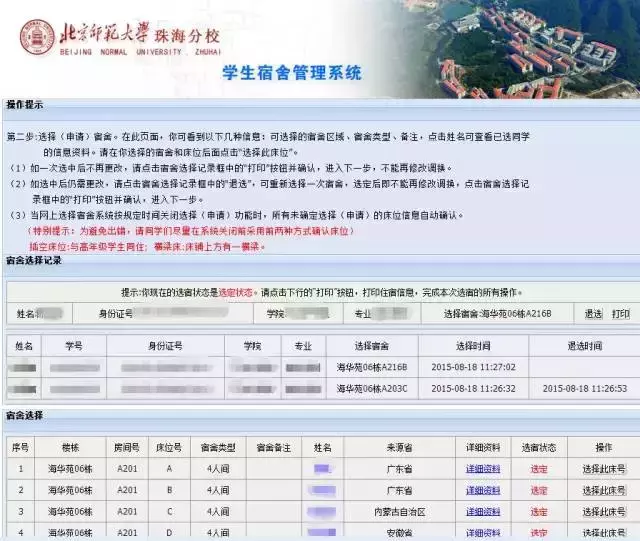Open 详细资料 link for row 4

483,532
